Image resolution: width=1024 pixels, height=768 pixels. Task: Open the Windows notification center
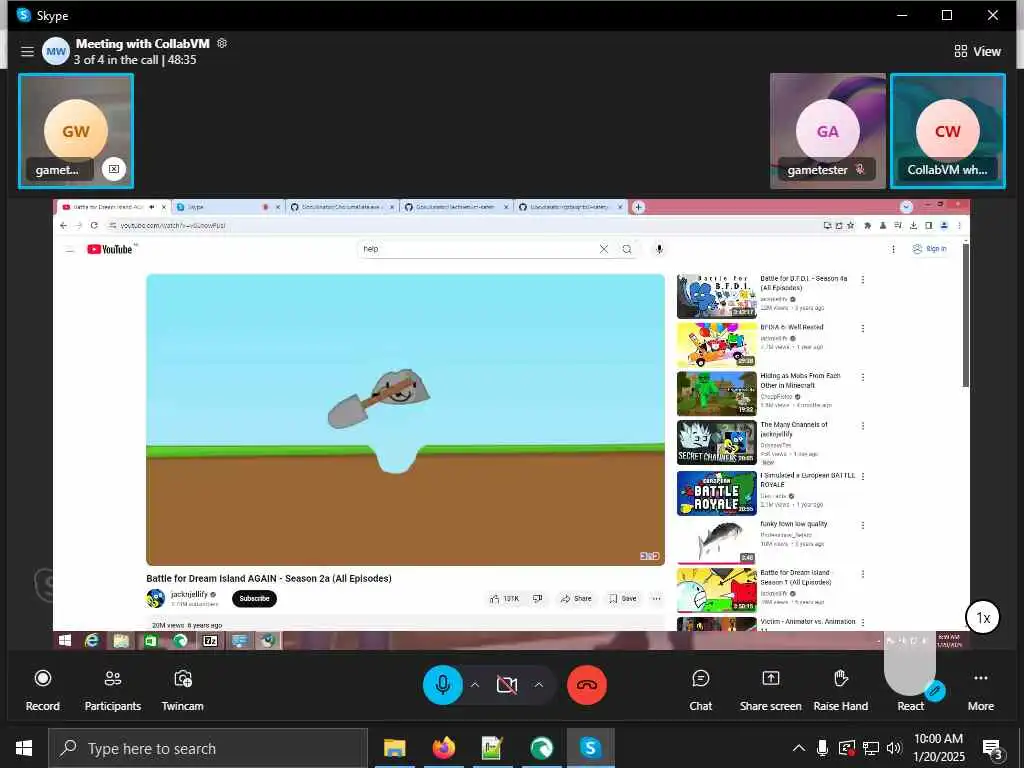coord(993,748)
